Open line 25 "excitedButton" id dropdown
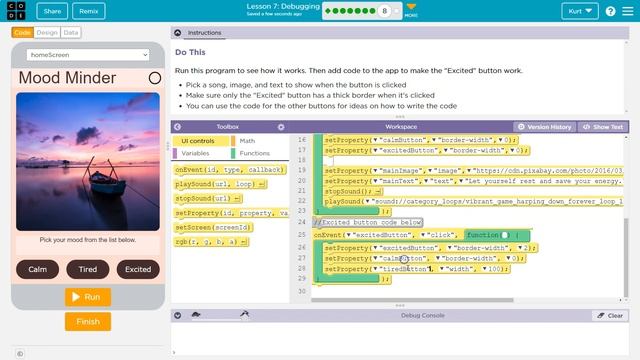The image size is (640, 360). coord(349,235)
